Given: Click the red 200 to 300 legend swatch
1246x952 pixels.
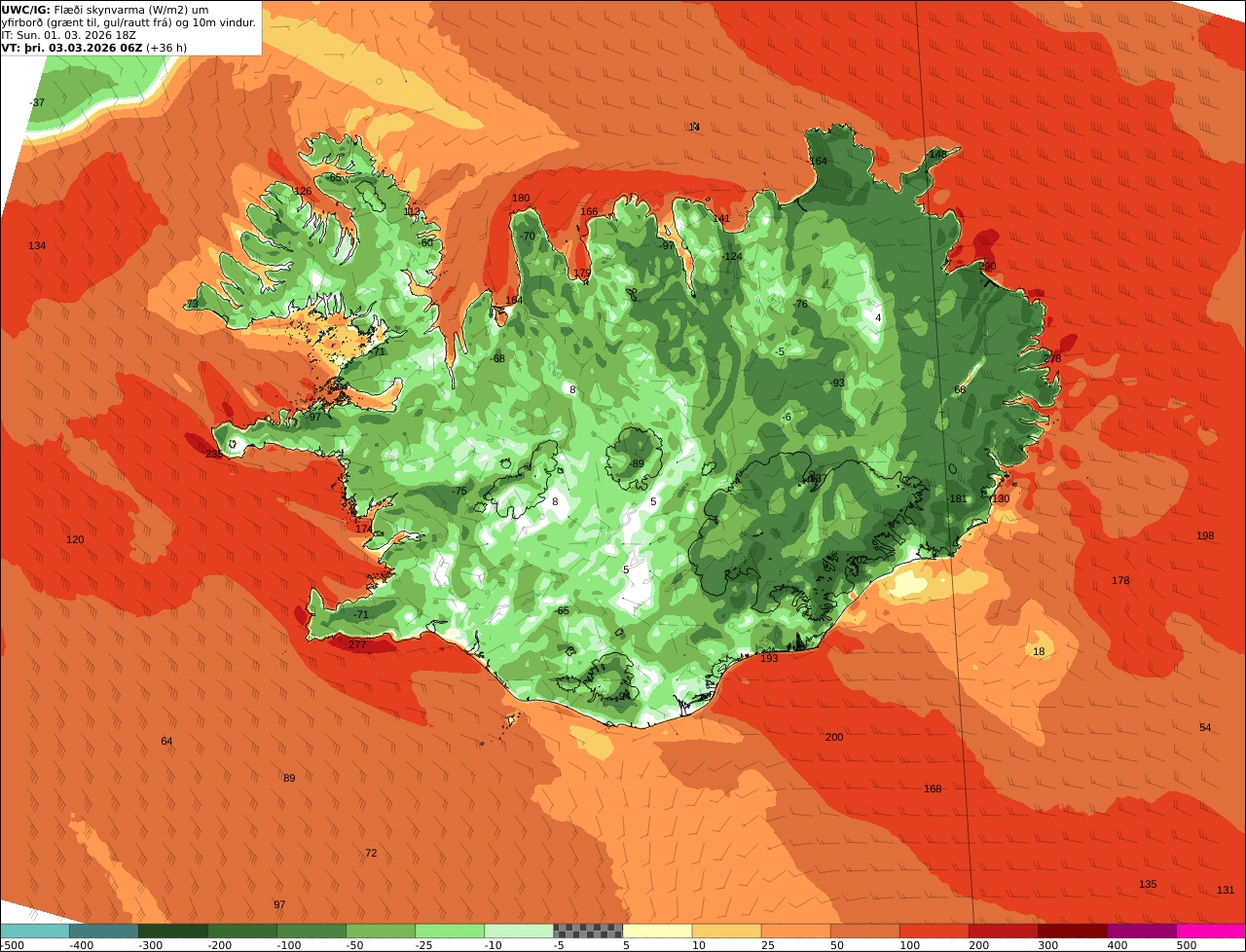Looking at the screenshot, I should click(x=1003, y=931).
